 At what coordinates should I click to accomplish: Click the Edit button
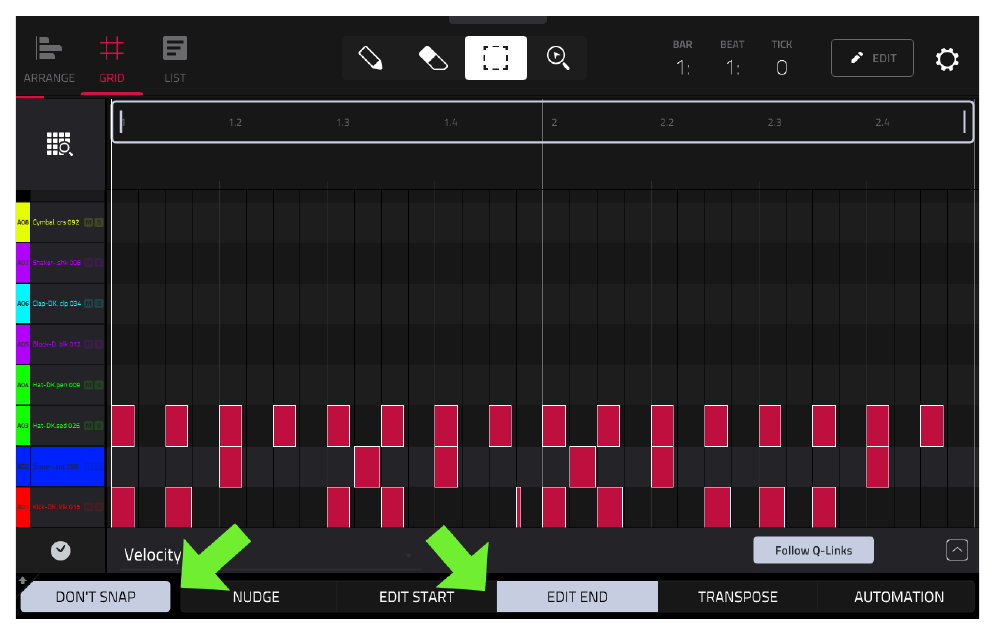coord(872,58)
